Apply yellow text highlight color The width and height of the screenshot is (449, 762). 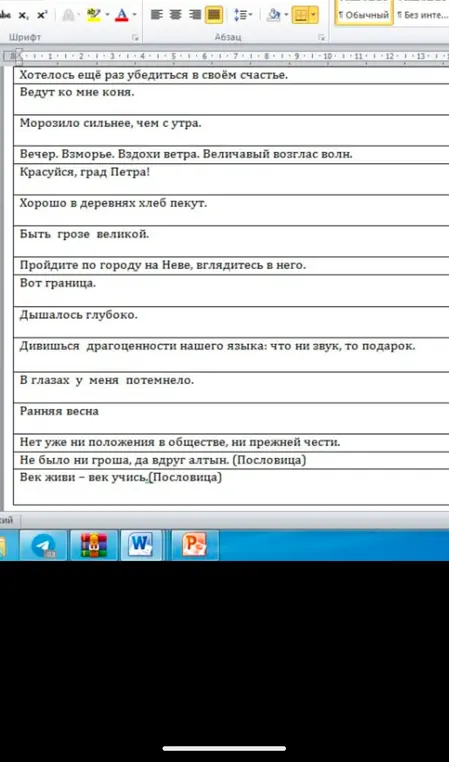93,15
